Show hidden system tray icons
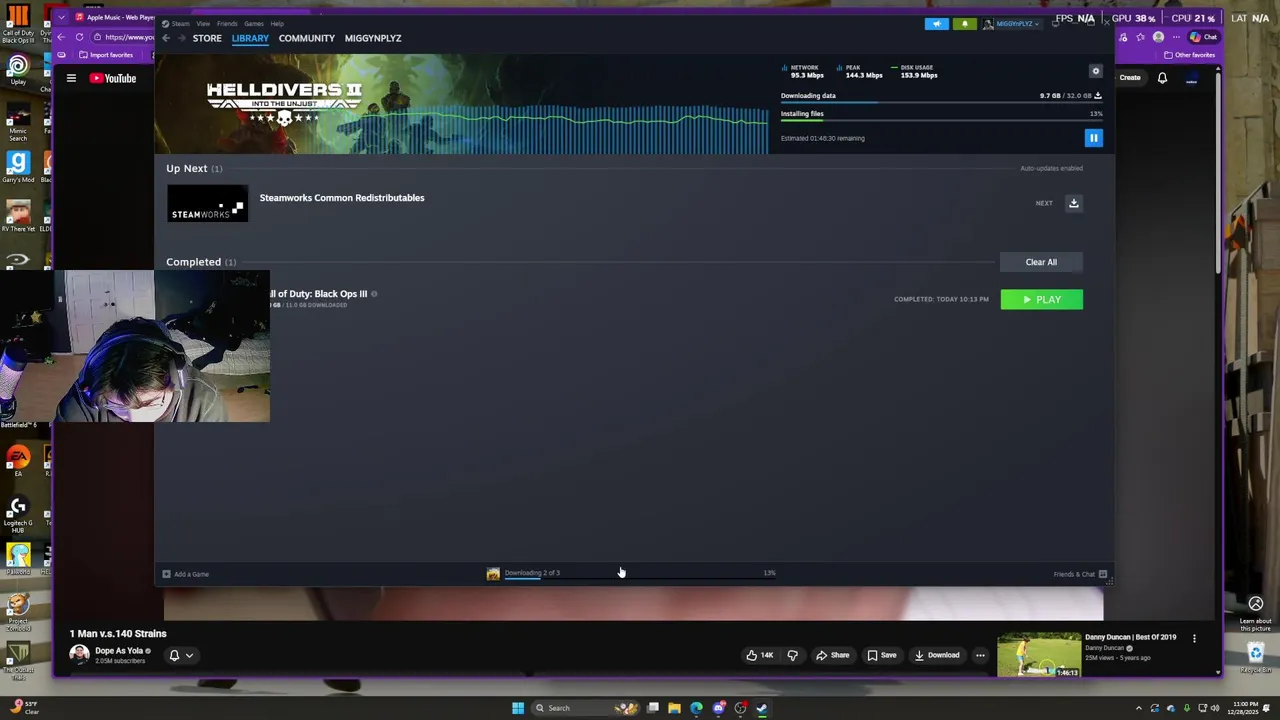Screen dimensions: 1280x720 pyautogui.click(x=1138, y=708)
